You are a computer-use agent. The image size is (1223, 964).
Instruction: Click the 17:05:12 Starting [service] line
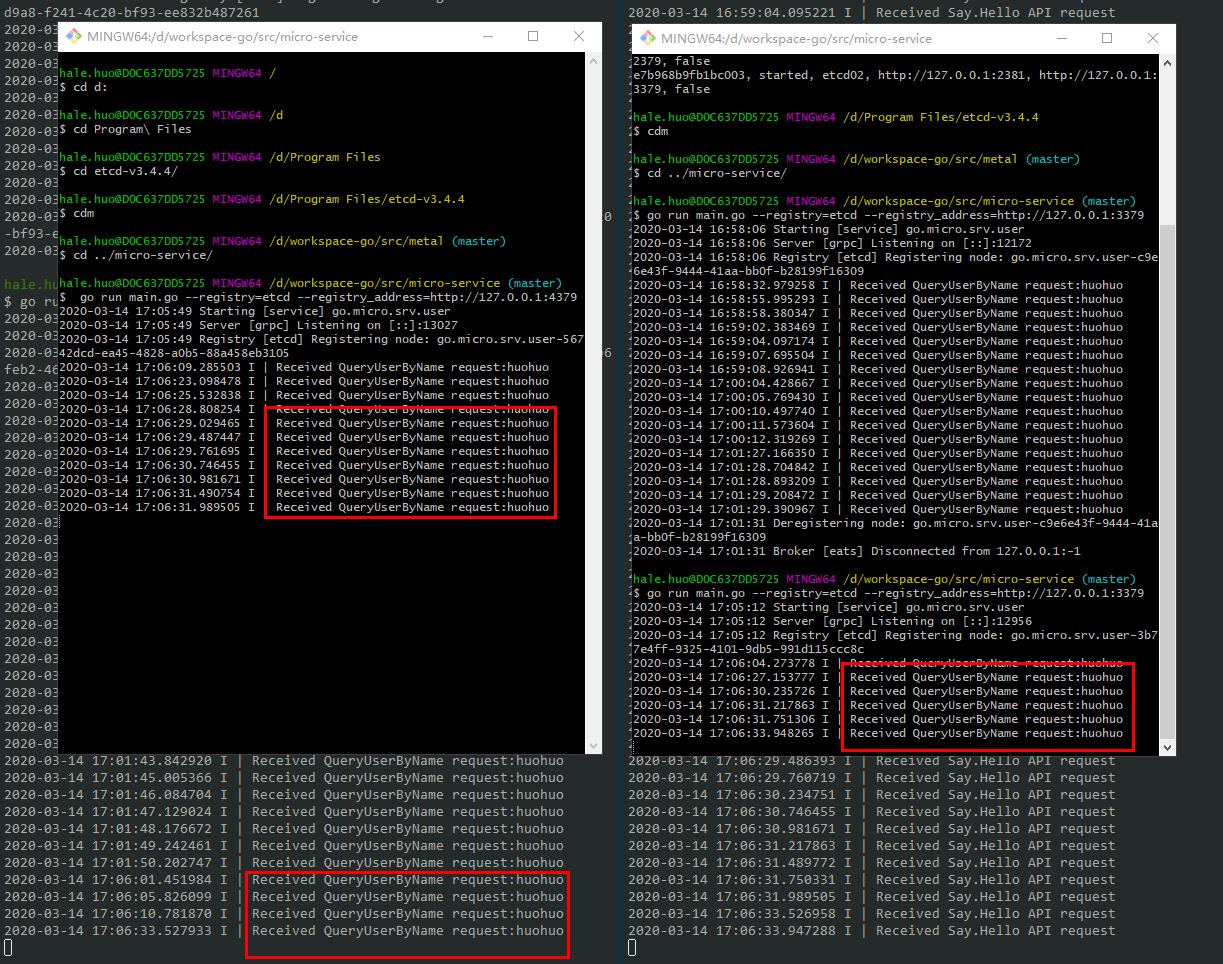(x=829, y=607)
